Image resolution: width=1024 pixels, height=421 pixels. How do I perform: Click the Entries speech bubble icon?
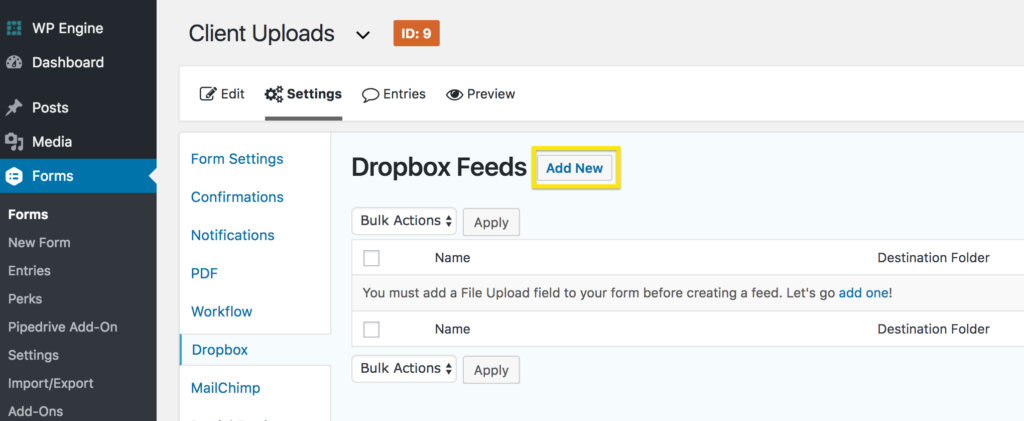tap(370, 95)
